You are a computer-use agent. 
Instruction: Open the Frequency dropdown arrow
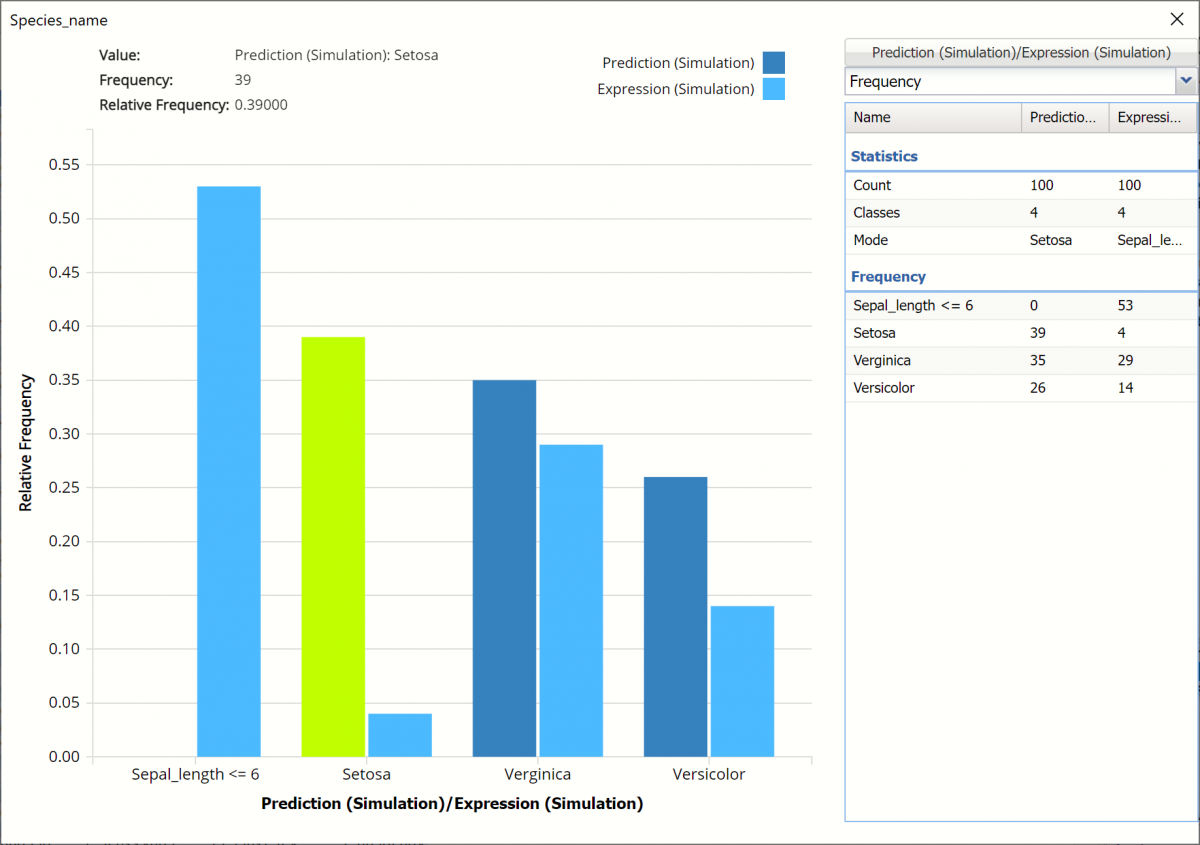tap(1186, 81)
